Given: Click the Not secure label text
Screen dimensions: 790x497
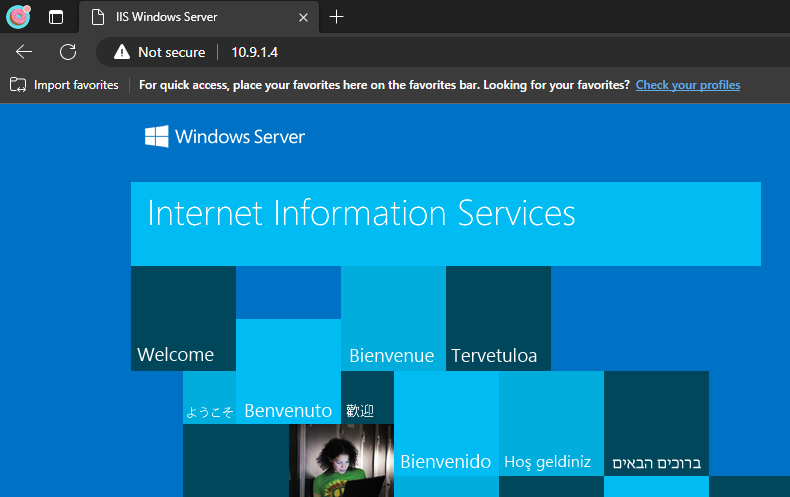Looking at the screenshot, I should pos(172,52).
